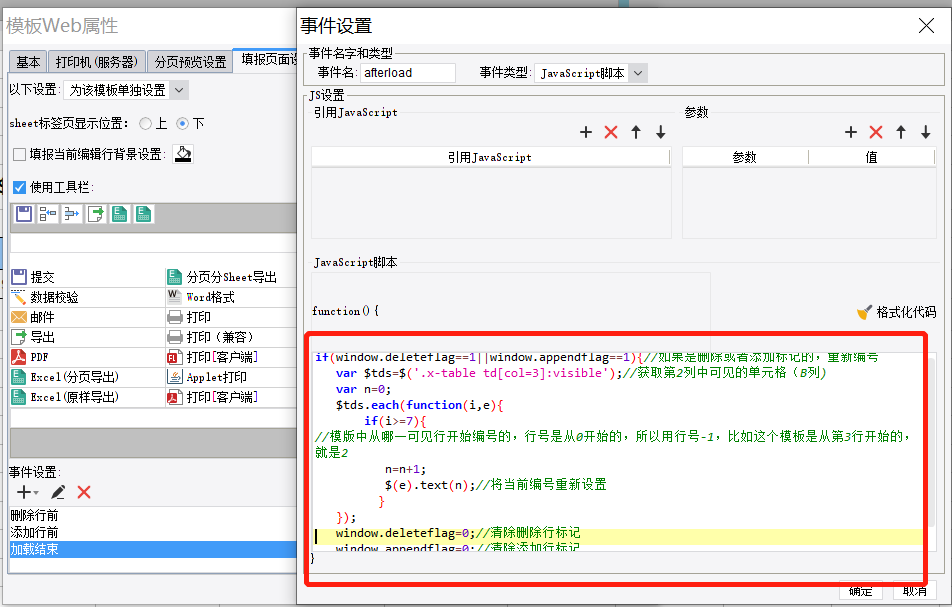Toggle the 使用工具栏 checkbox

[x=19, y=187]
